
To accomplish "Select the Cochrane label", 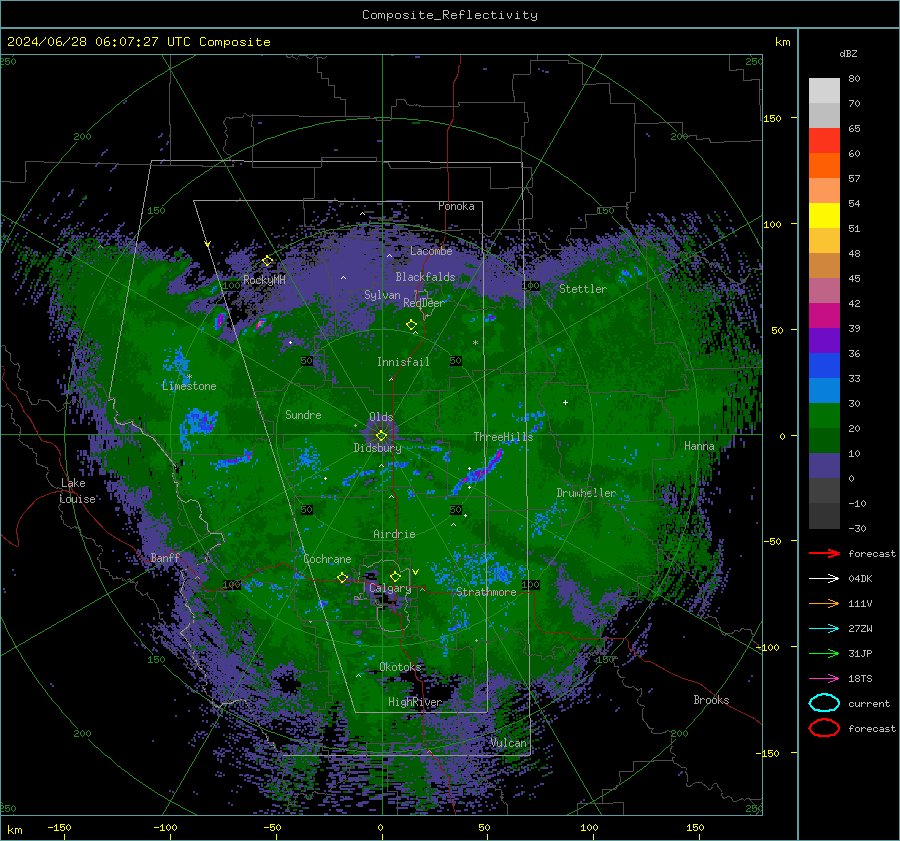I will tap(327, 559).
